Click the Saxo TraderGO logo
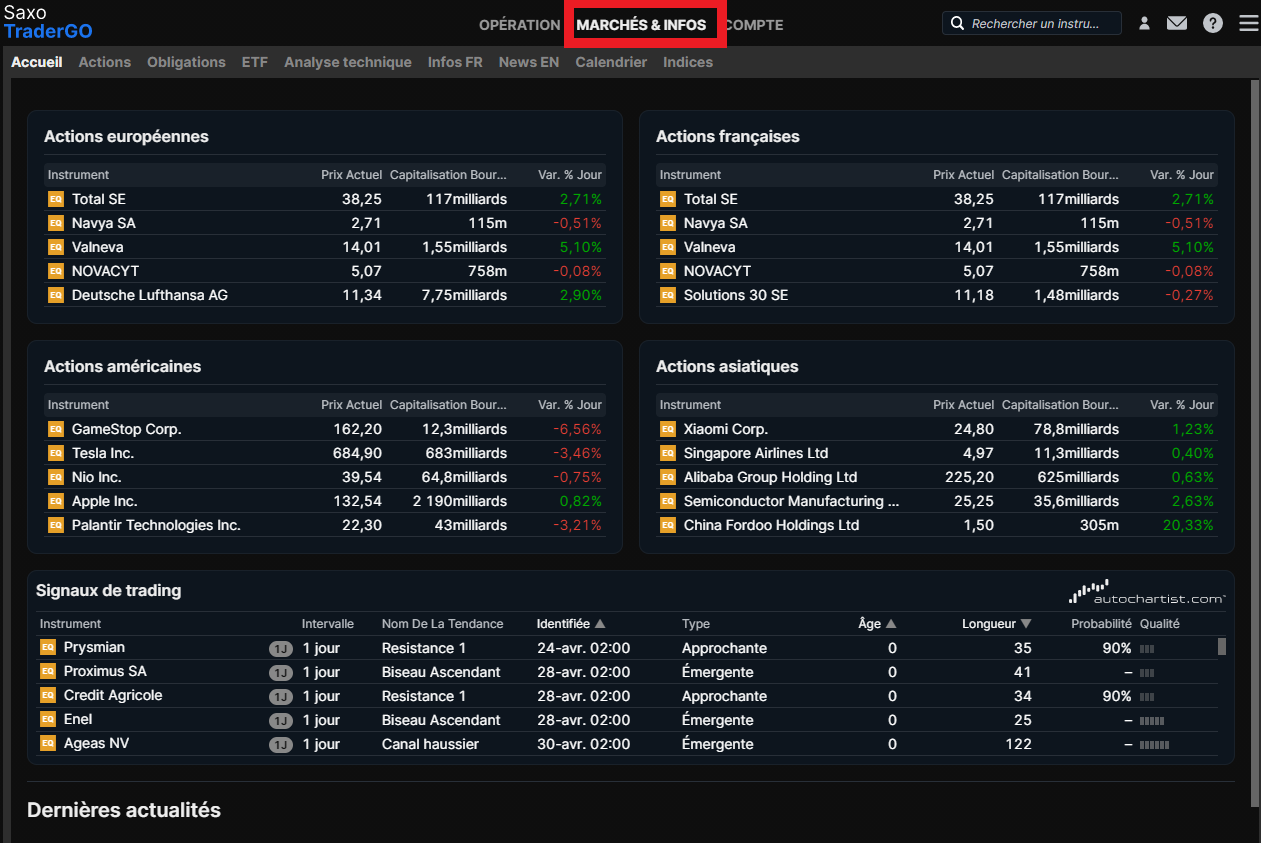Viewport: 1261px width, 843px height. (48, 22)
